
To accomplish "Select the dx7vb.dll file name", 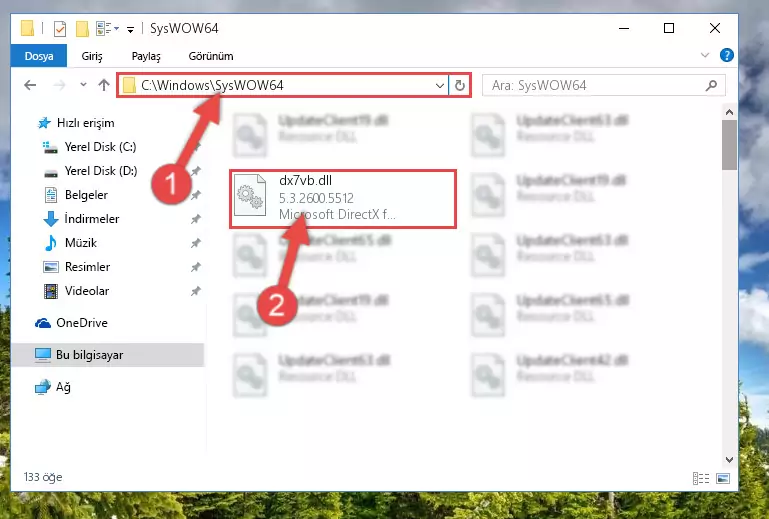I will tap(306, 181).
